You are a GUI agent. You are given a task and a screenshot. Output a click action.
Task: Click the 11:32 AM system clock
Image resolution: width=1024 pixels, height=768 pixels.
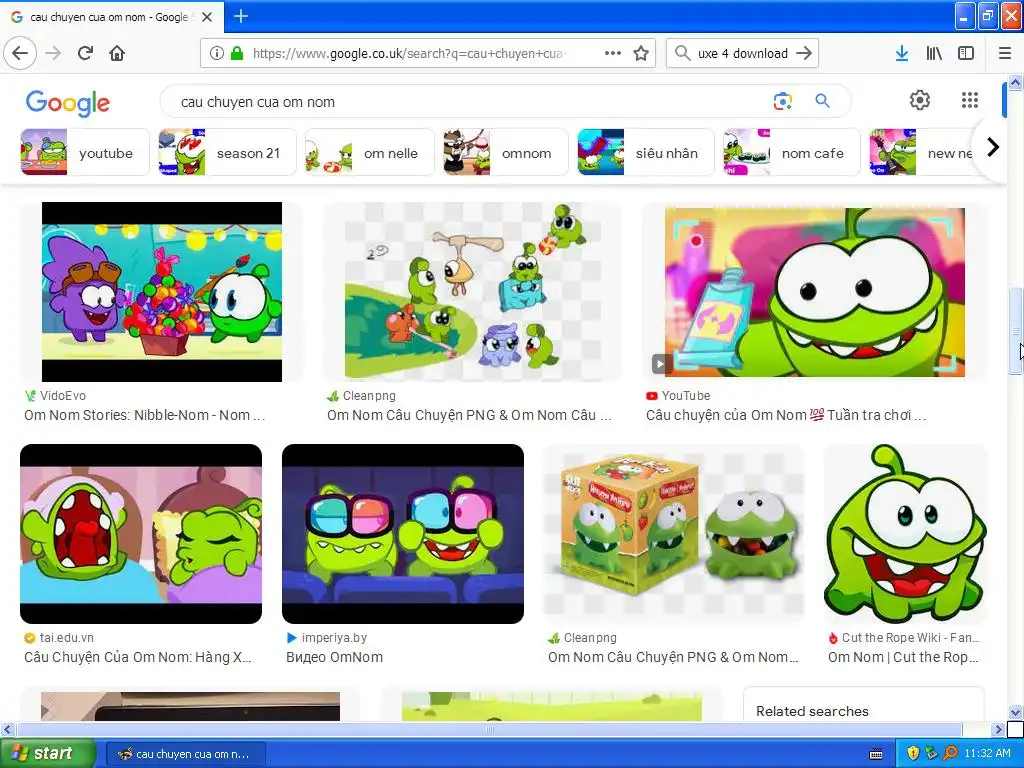(x=987, y=754)
